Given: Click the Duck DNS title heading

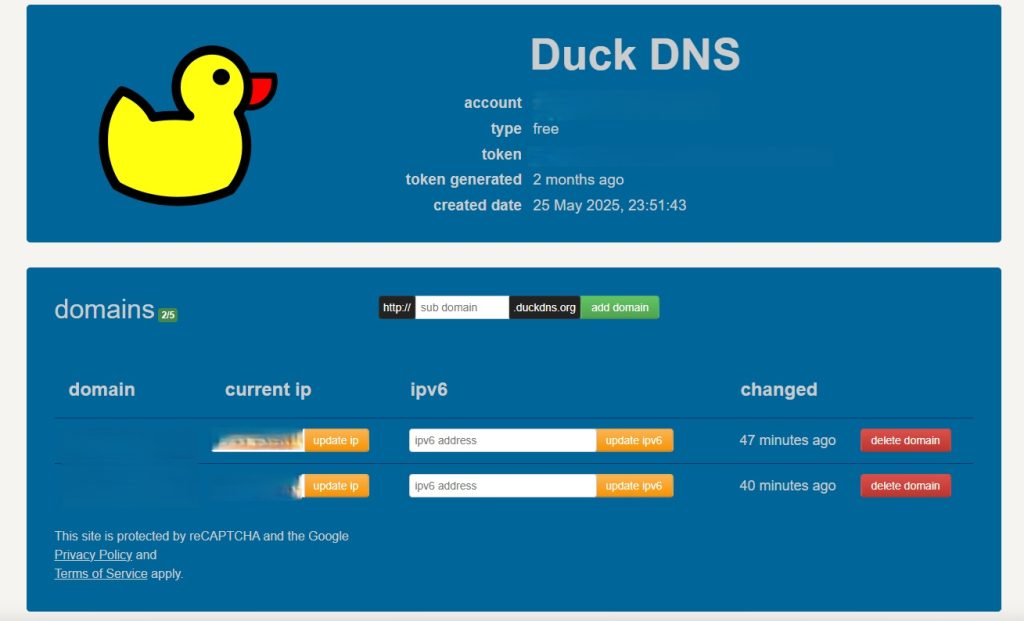Looking at the screenshot, I should point(635,54).
